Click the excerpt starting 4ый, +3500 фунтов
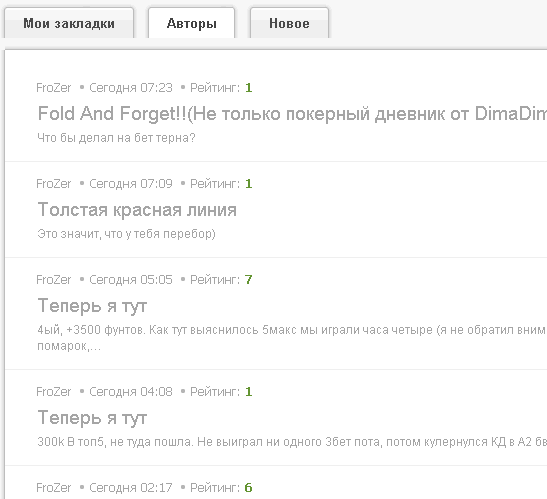Image resolution: width=547 pixels, height=499 pixels. [292, 338]
